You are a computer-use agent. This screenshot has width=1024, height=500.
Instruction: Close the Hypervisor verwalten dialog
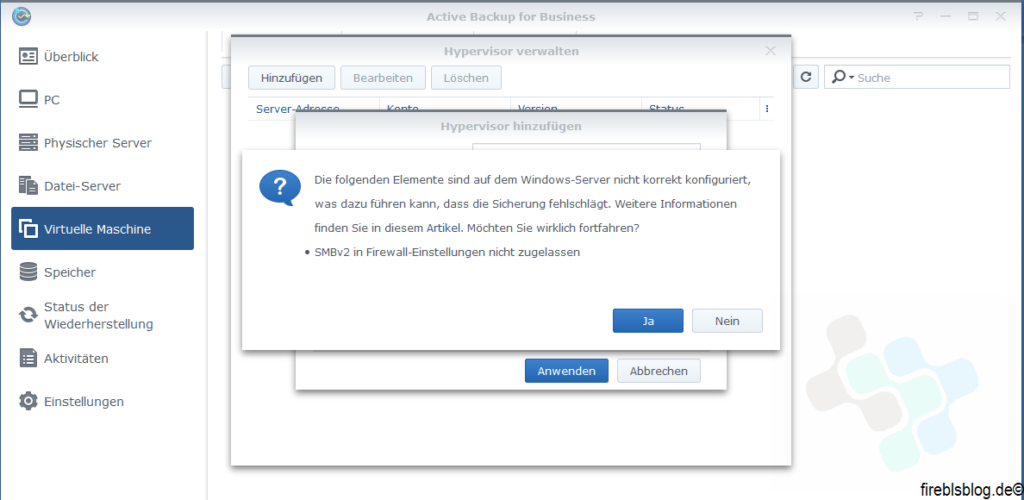coord(771,51)
